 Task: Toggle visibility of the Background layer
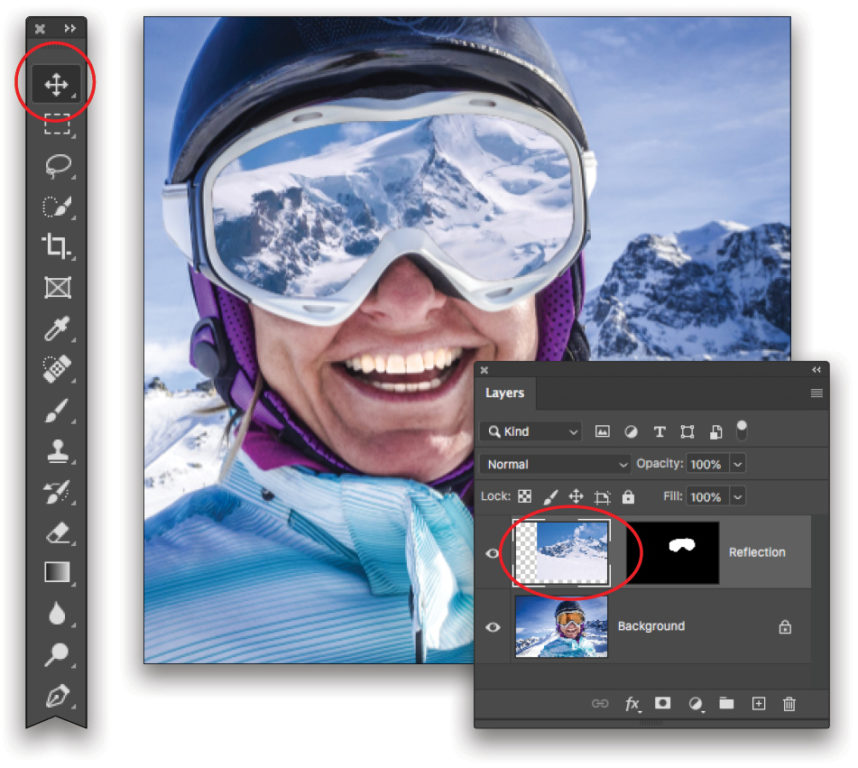coord(494,626)
